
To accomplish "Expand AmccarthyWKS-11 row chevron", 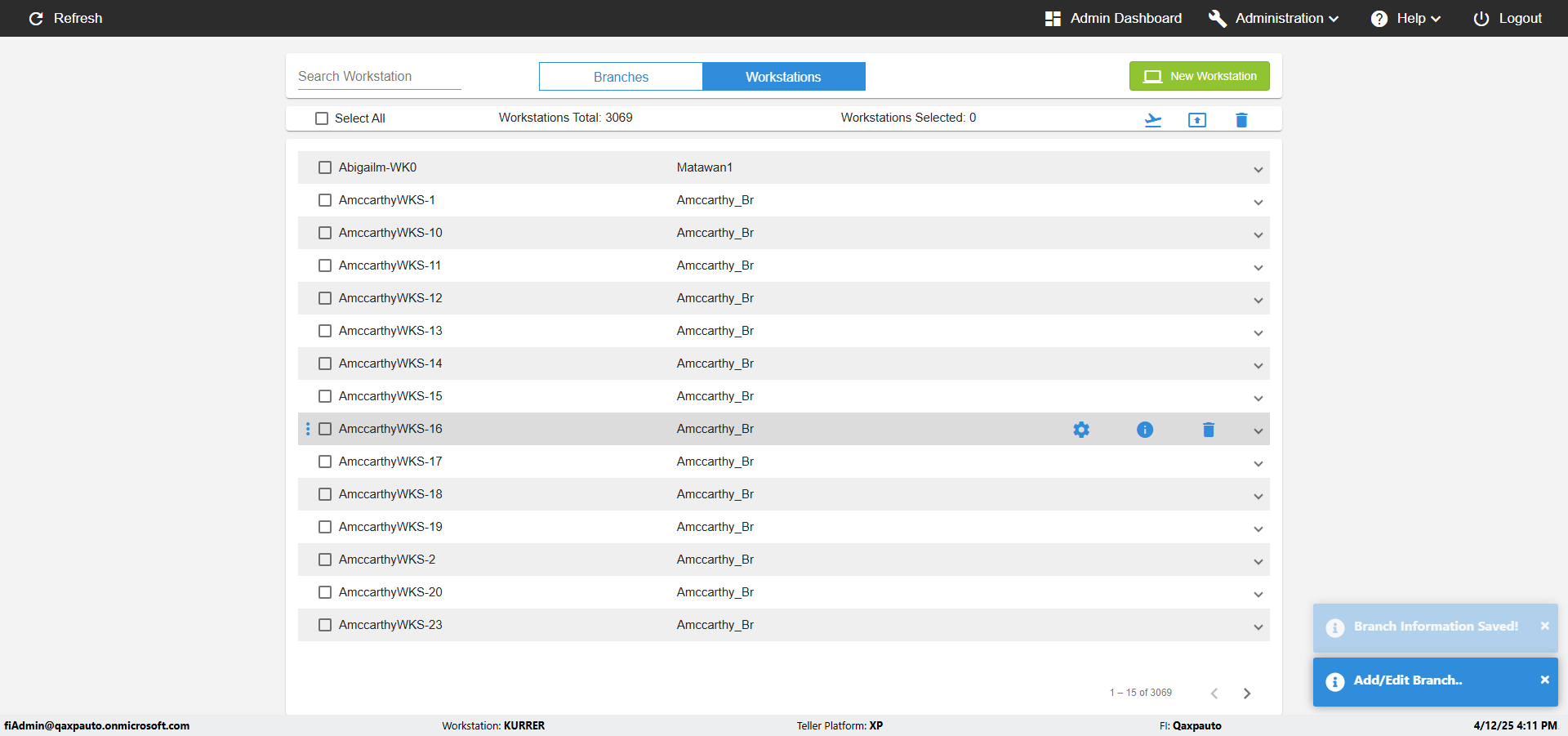I will coord(1258,268).
